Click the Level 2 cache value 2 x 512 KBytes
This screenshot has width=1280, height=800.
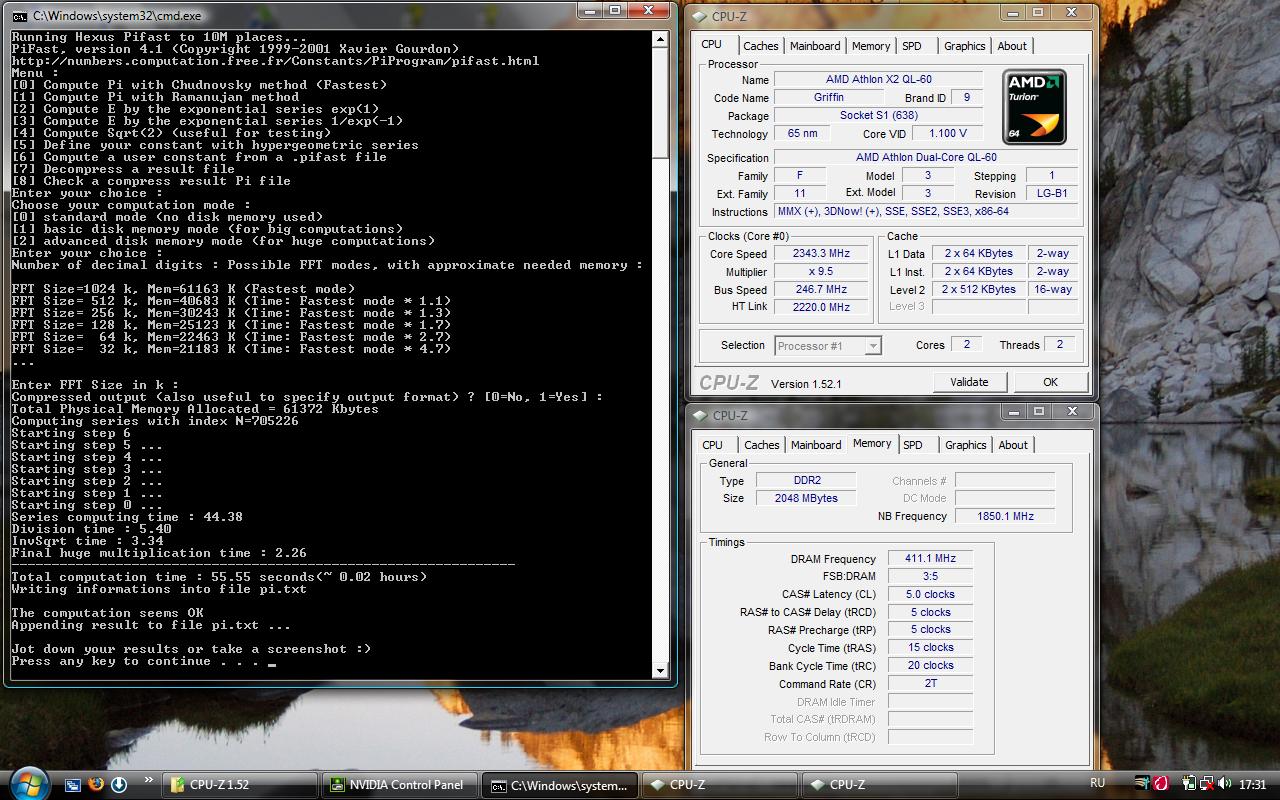coord(979,290)
